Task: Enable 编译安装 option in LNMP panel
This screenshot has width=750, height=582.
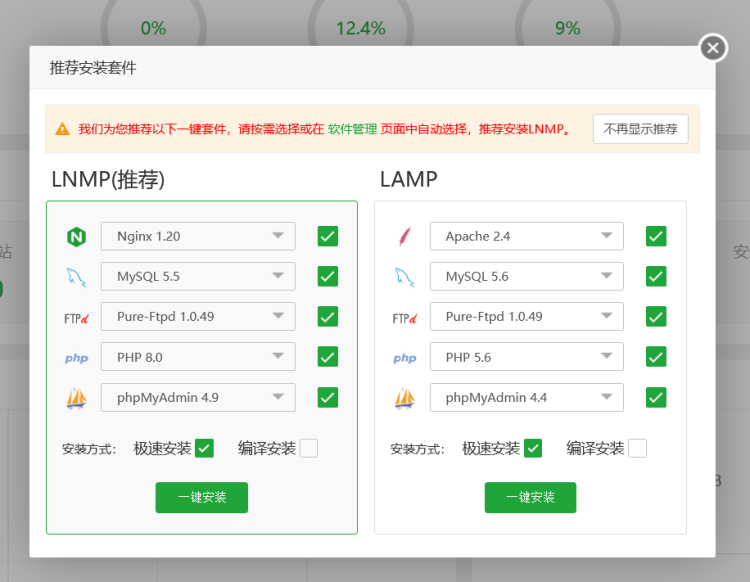Action: pos(309,449)
